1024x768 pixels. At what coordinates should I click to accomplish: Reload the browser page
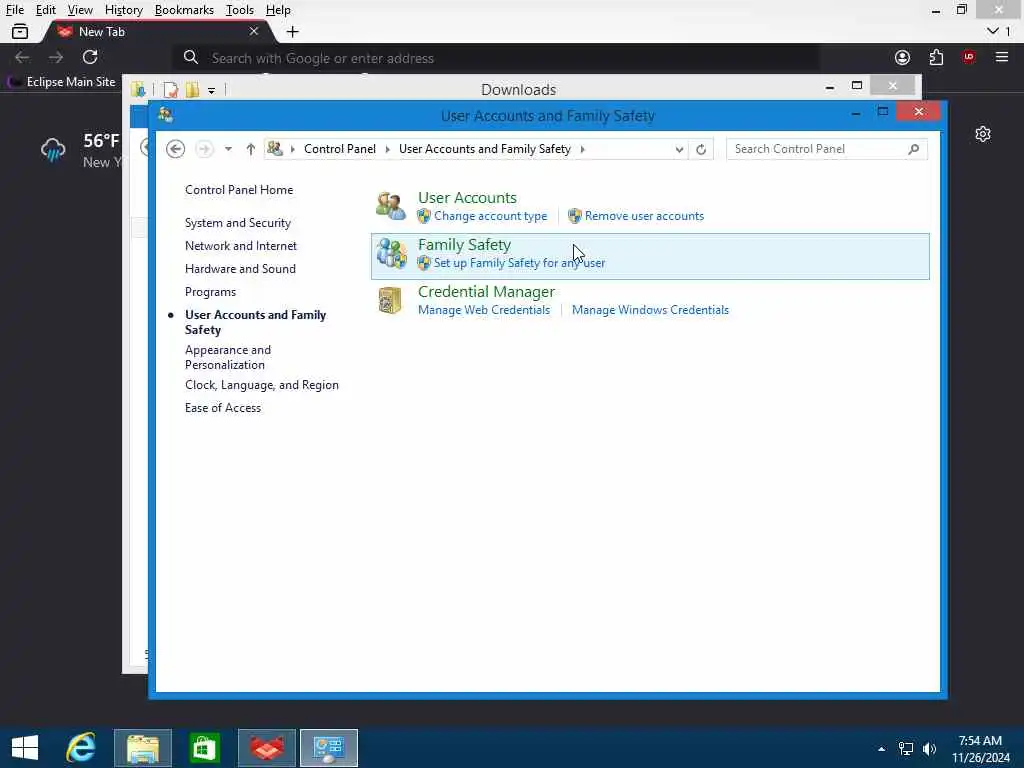[90, 57]
